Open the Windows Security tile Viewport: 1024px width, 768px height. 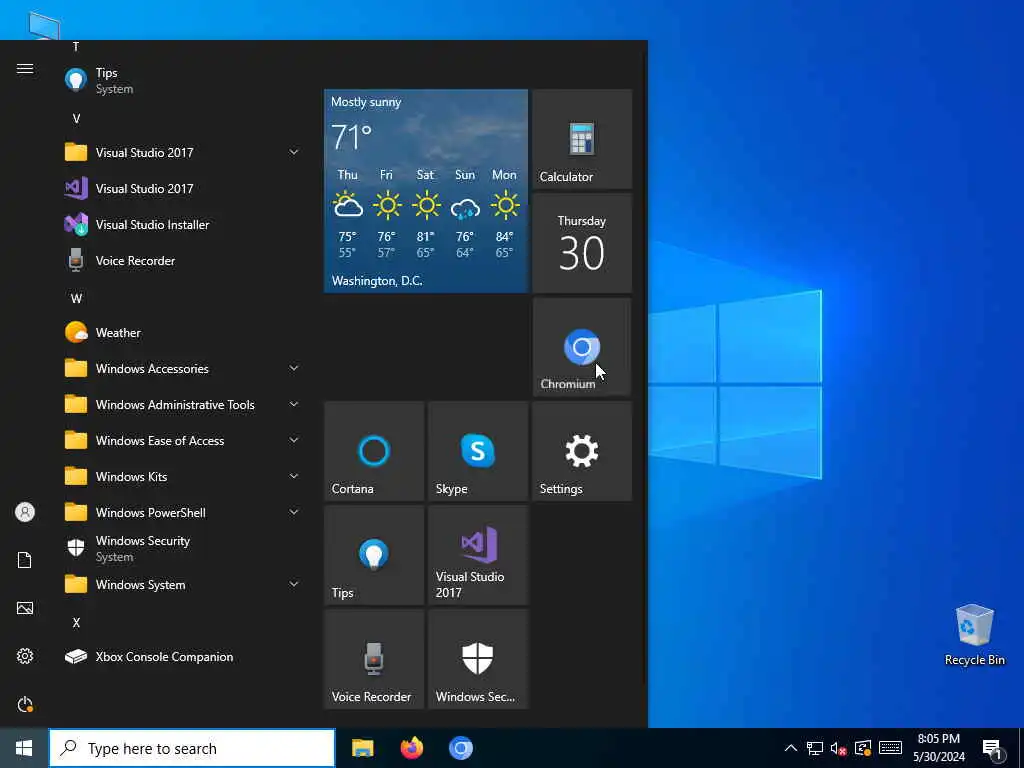coord(478,659)
